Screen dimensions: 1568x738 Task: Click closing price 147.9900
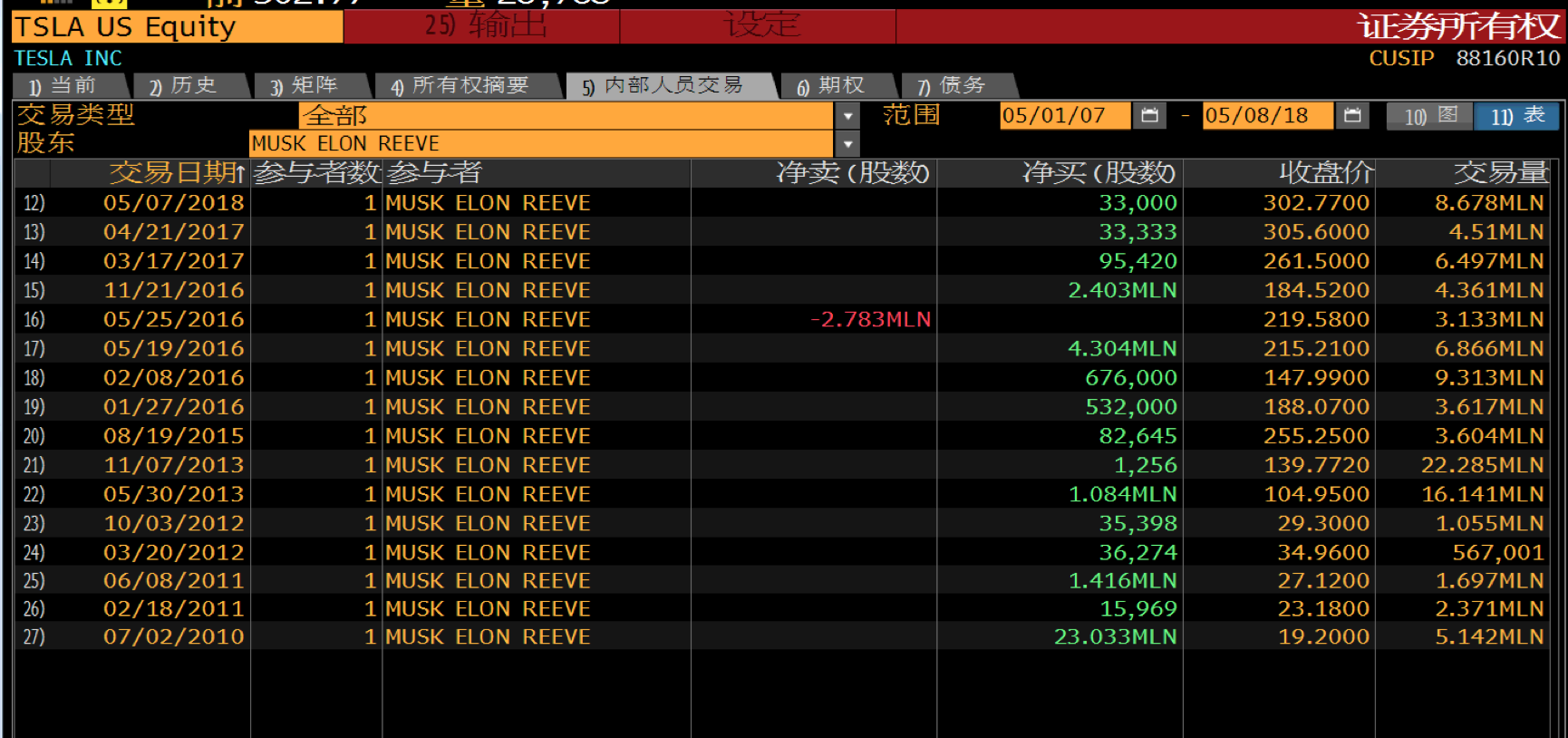[x=1316, y=377]
